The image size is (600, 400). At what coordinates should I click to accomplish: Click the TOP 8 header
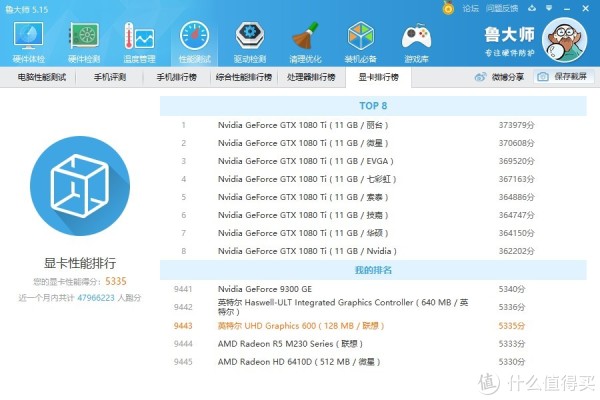373,106
